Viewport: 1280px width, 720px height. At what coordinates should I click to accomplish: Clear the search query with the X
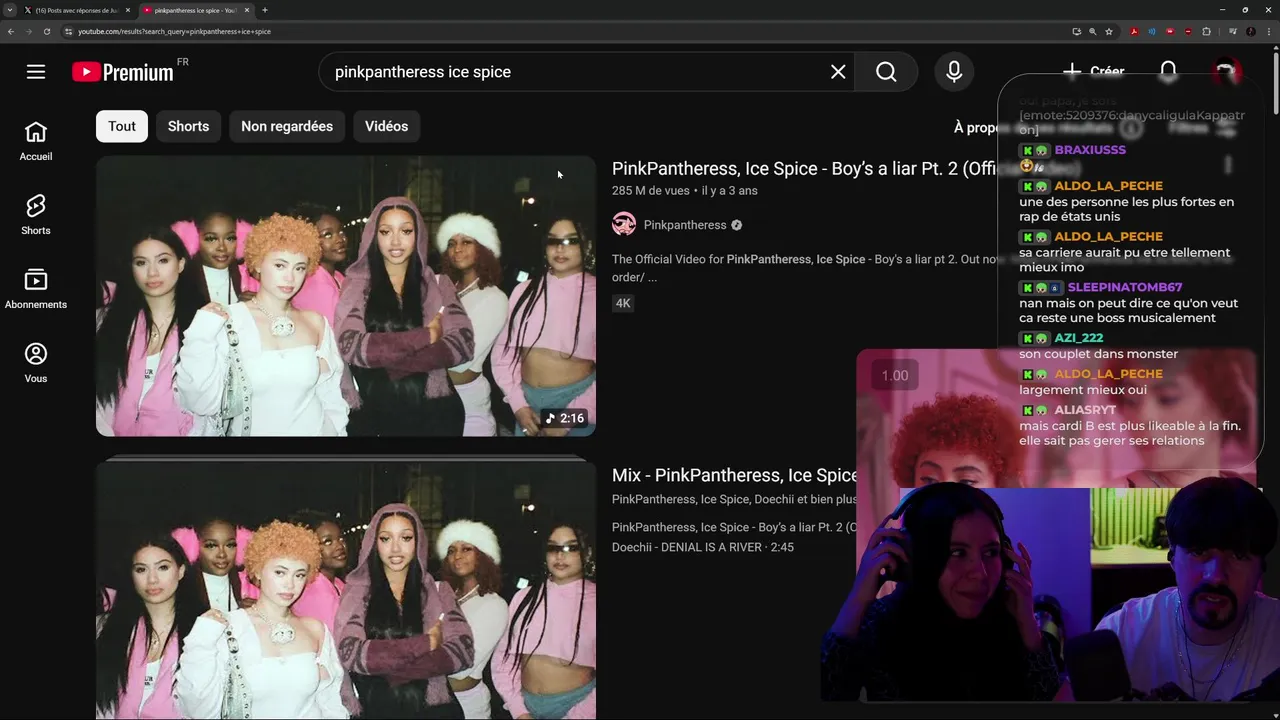click(x=838, y=72)
